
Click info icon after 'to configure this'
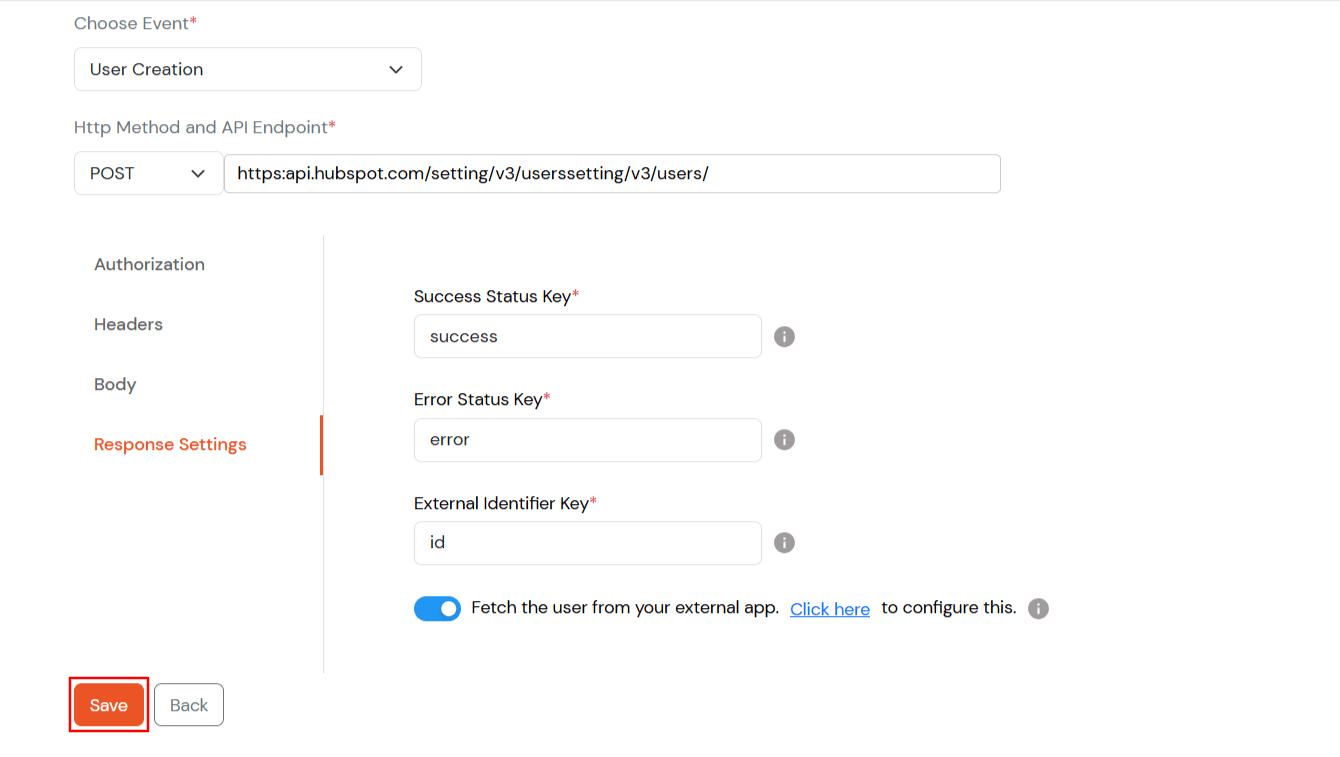click(1039, 609)
